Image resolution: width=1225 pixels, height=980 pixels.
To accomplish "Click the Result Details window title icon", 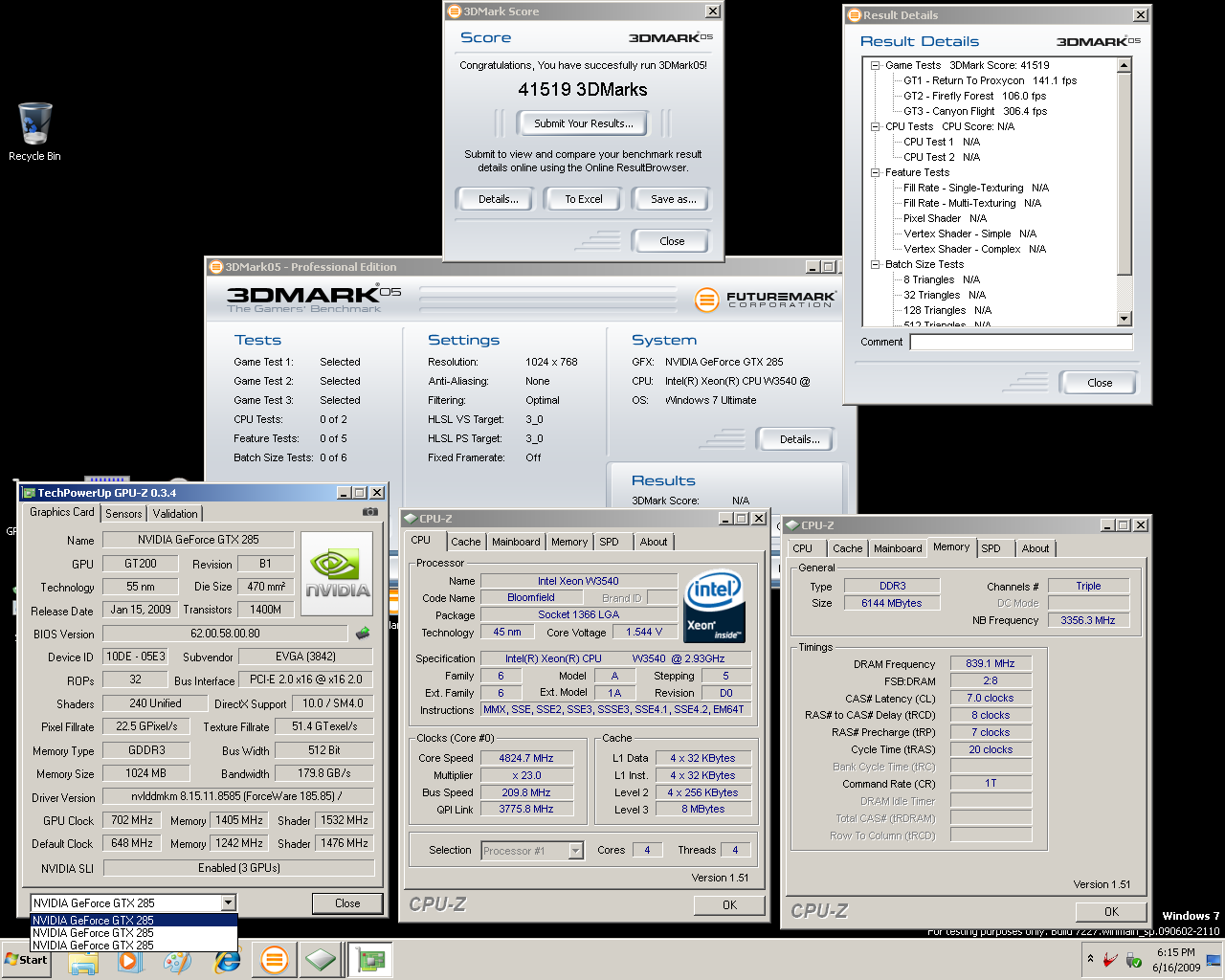I will [855, 15].
